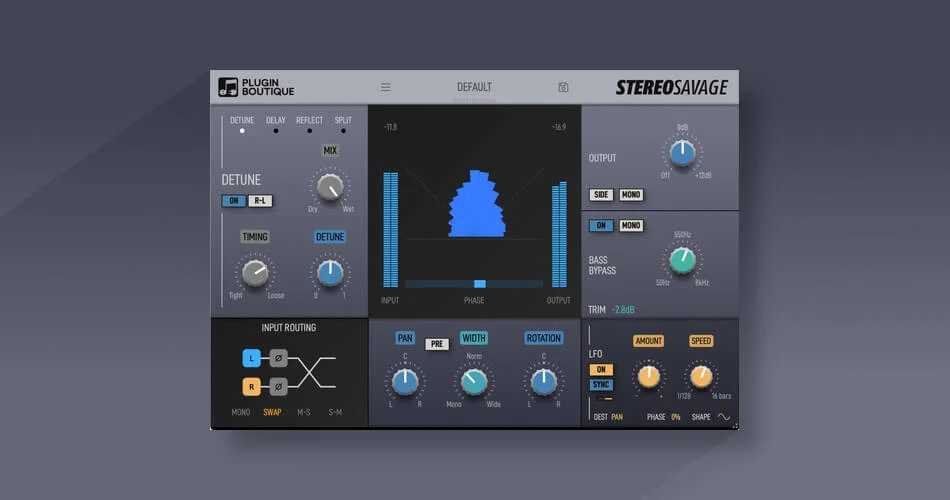The image size is (950, 500).
Task: Change the LFO sine shape icon
Action: [723, 417]
